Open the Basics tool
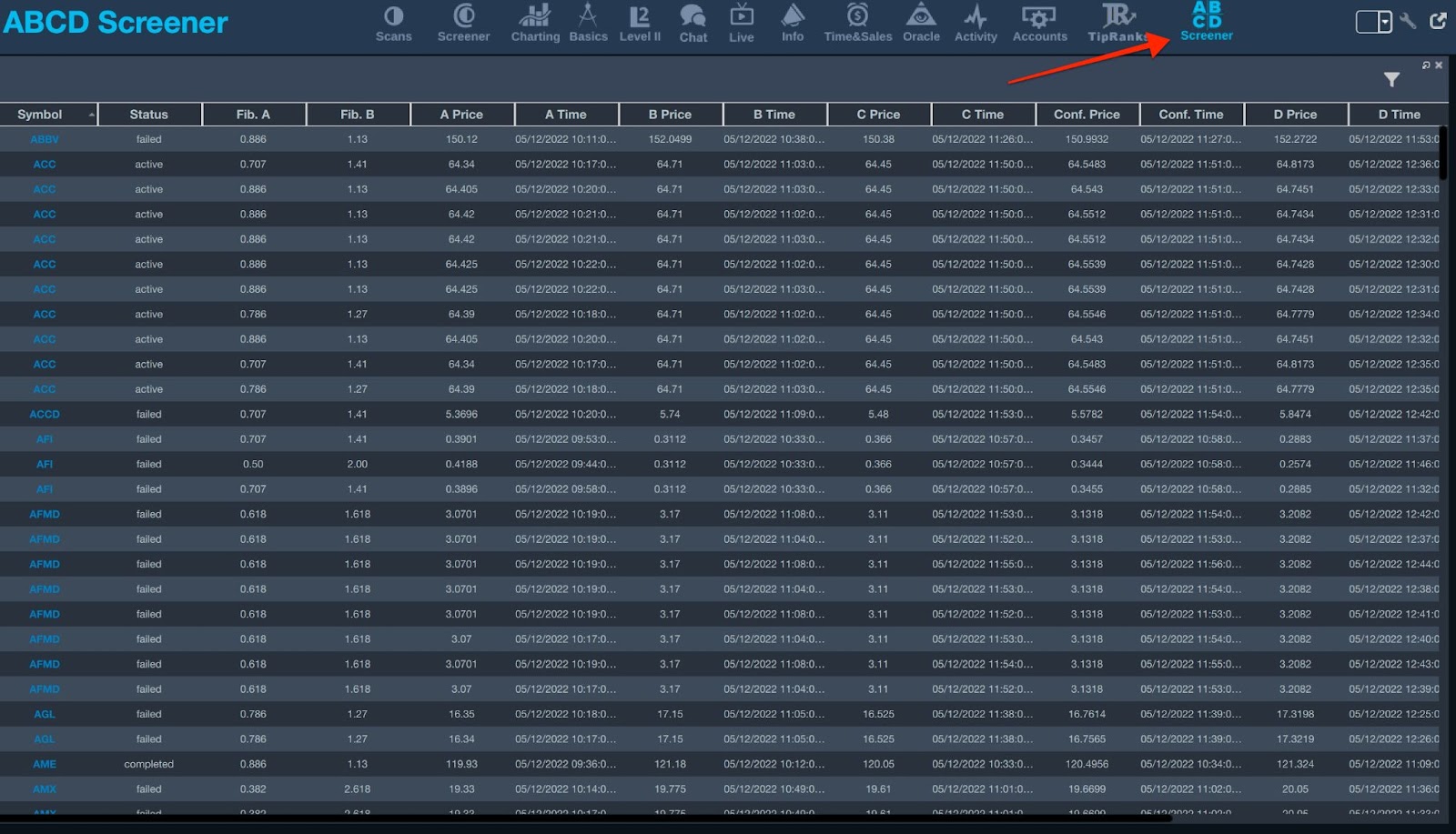The height and width of the screenshot is (834, 1456). pos(588,24)
